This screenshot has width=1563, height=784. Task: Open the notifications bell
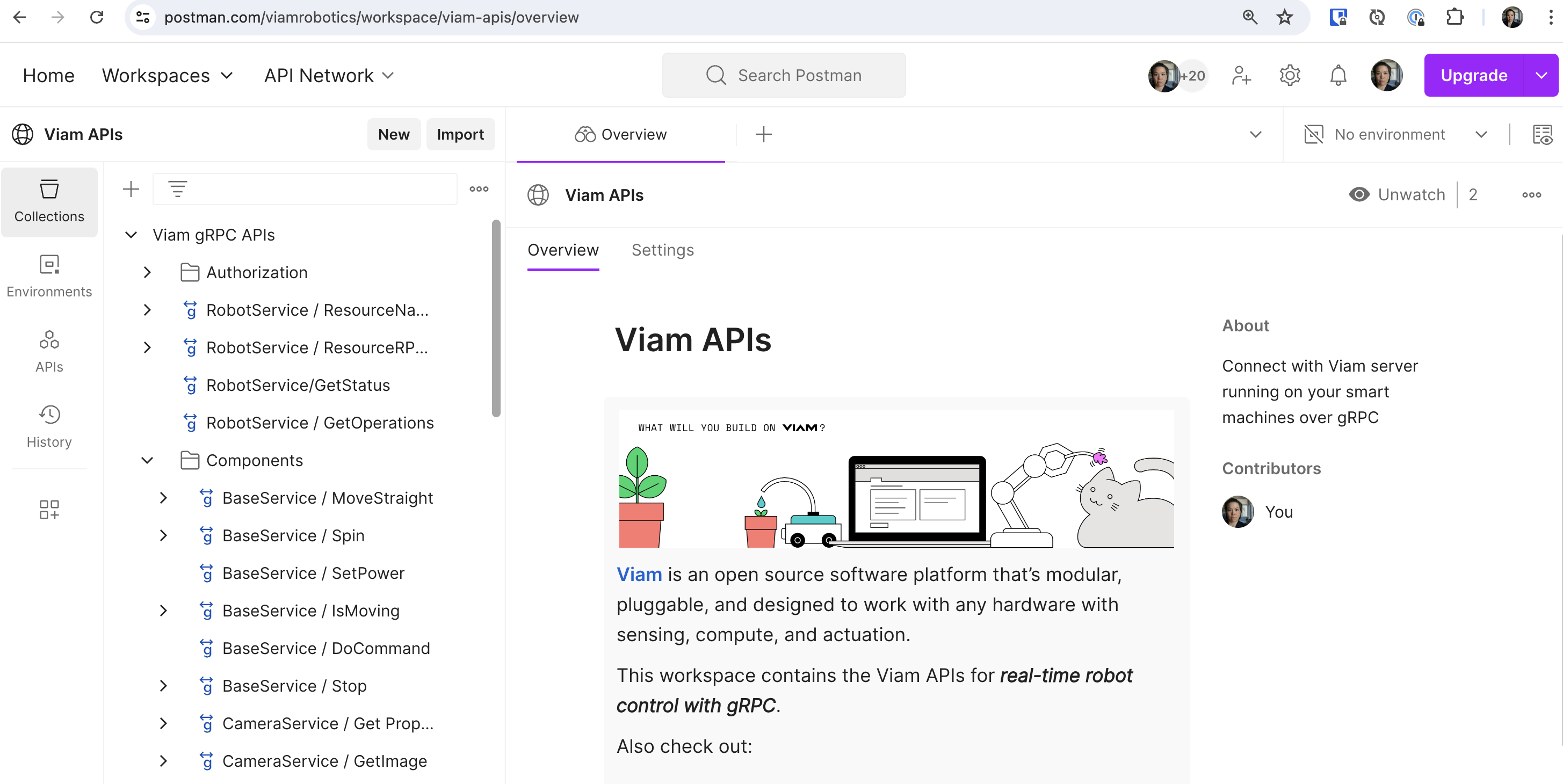pyautogui.click(x=1338, y=75)
